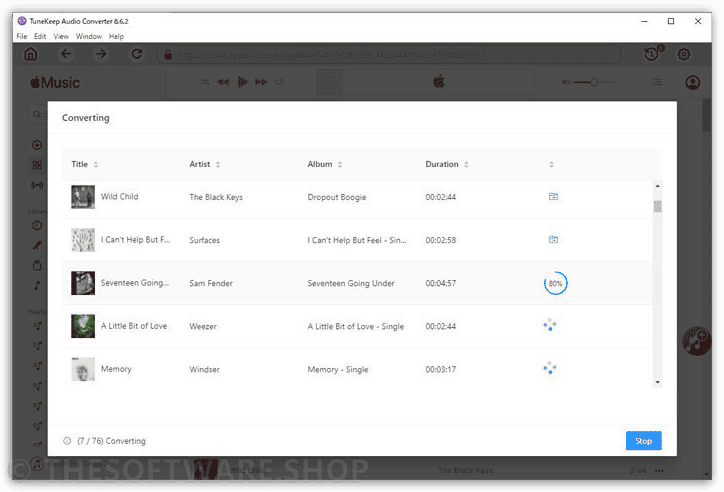Select Recently Added clock sidebar icon
This screenshot has width=724, height=492.
point(37,225)
